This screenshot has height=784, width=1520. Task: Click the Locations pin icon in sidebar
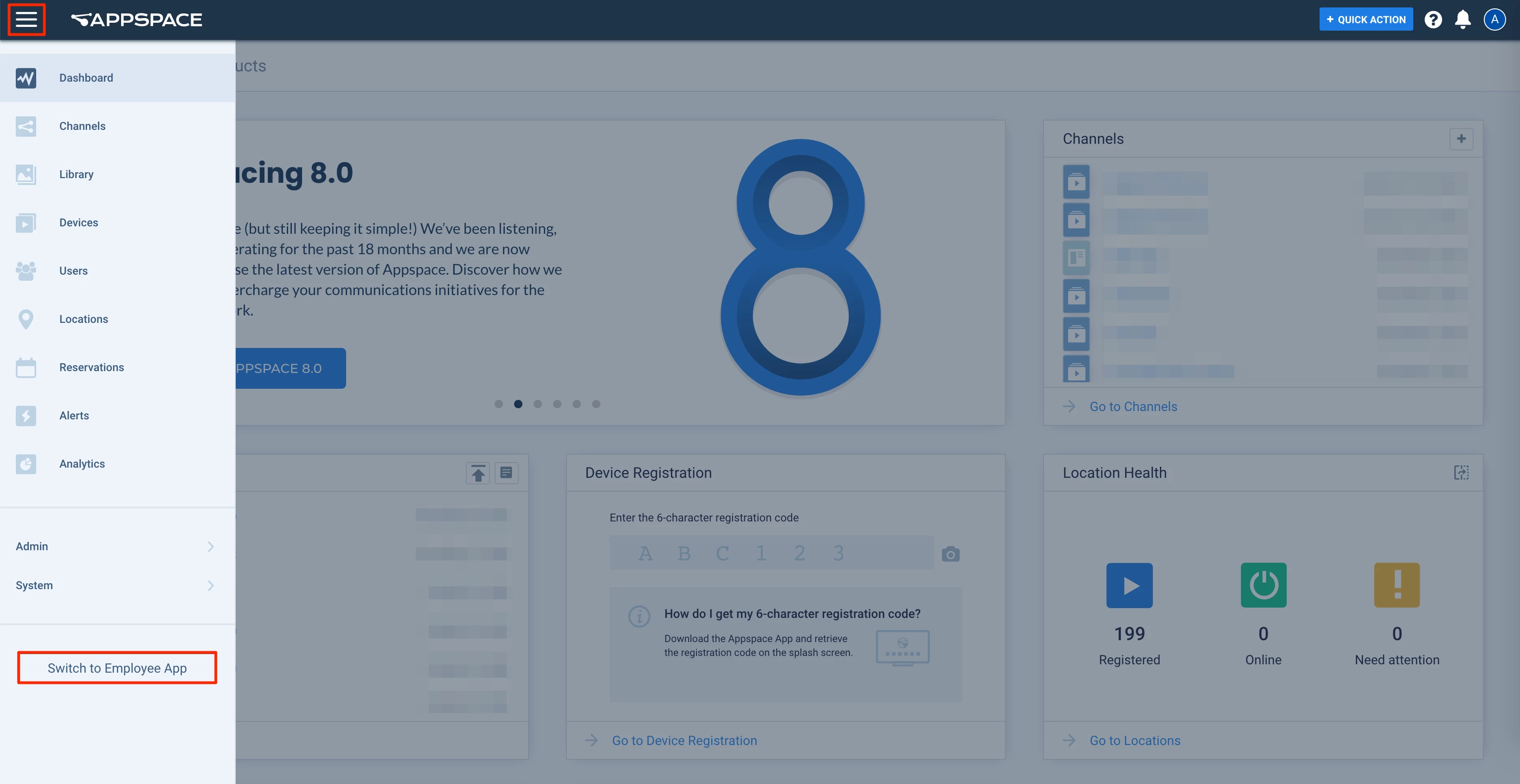(26, 319)
